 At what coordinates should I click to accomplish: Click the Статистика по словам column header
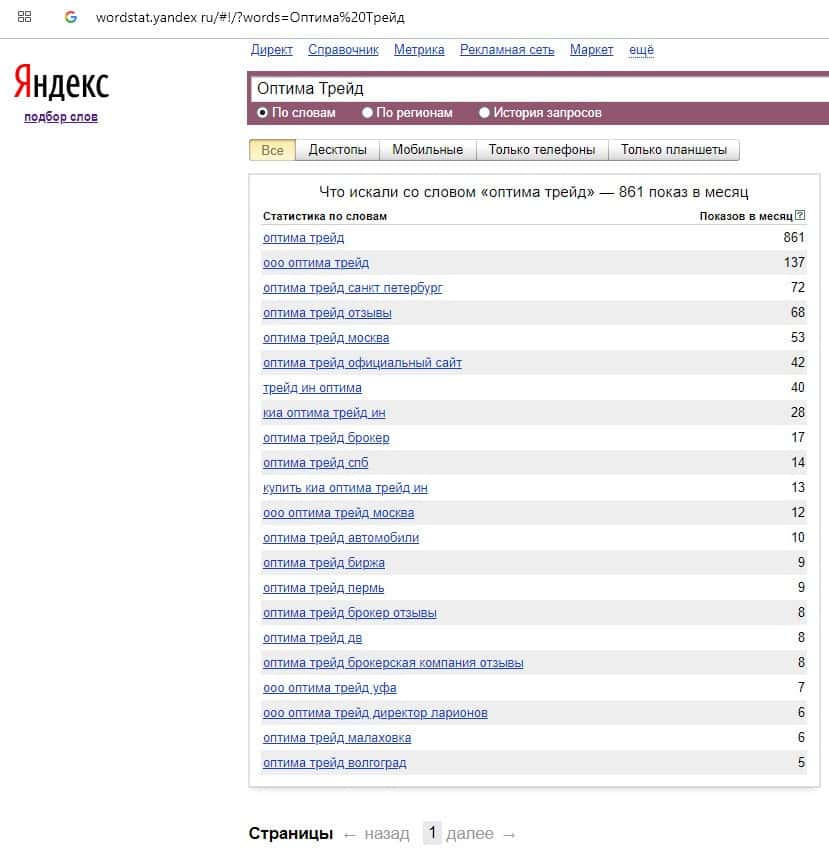pyautogui.click(x=325, y=216)
